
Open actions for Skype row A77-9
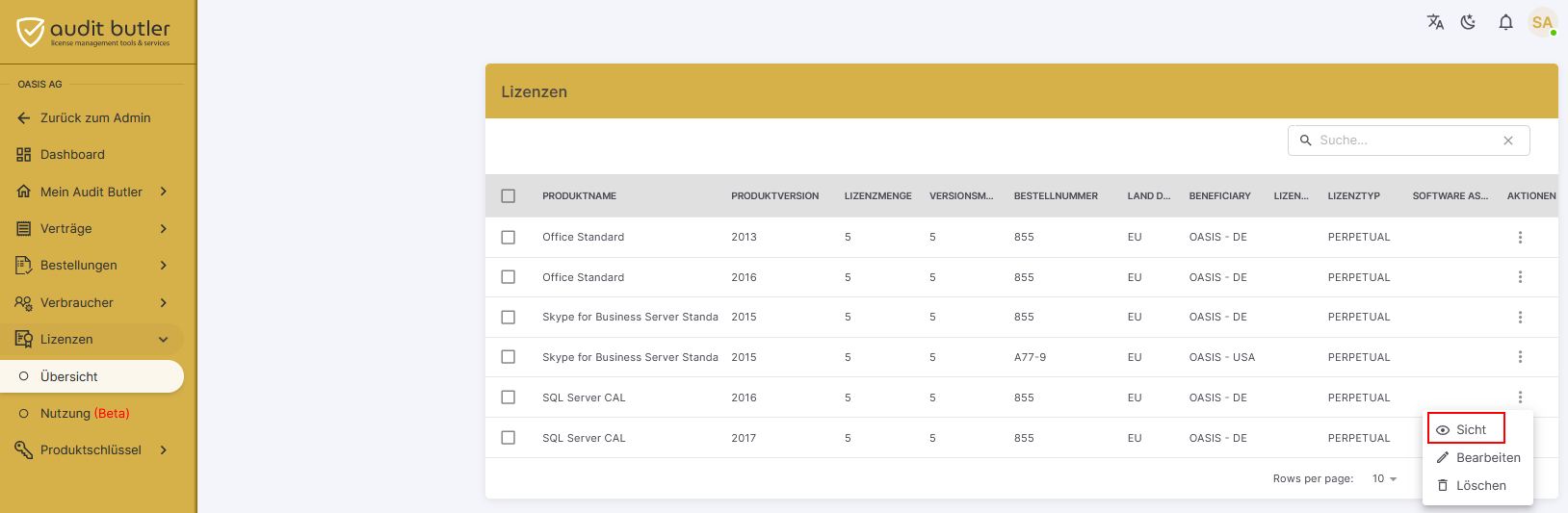(x=1520, y=357)
